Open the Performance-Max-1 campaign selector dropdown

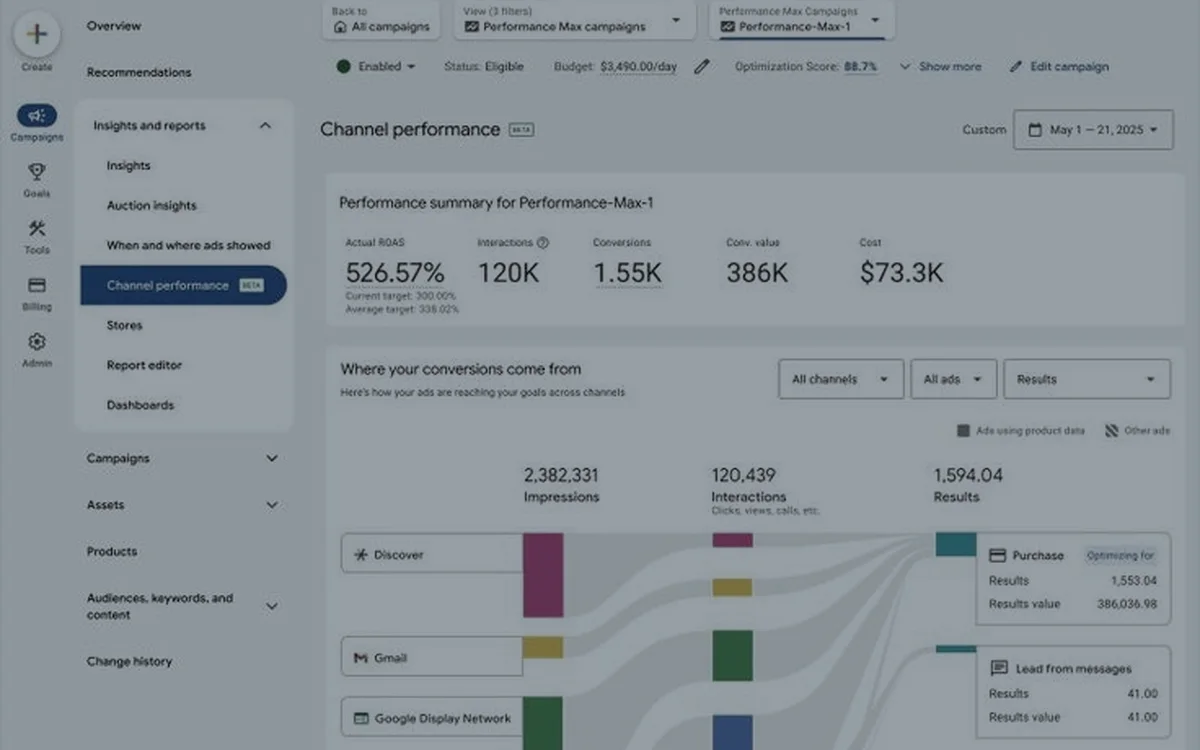tap(802, 20)
